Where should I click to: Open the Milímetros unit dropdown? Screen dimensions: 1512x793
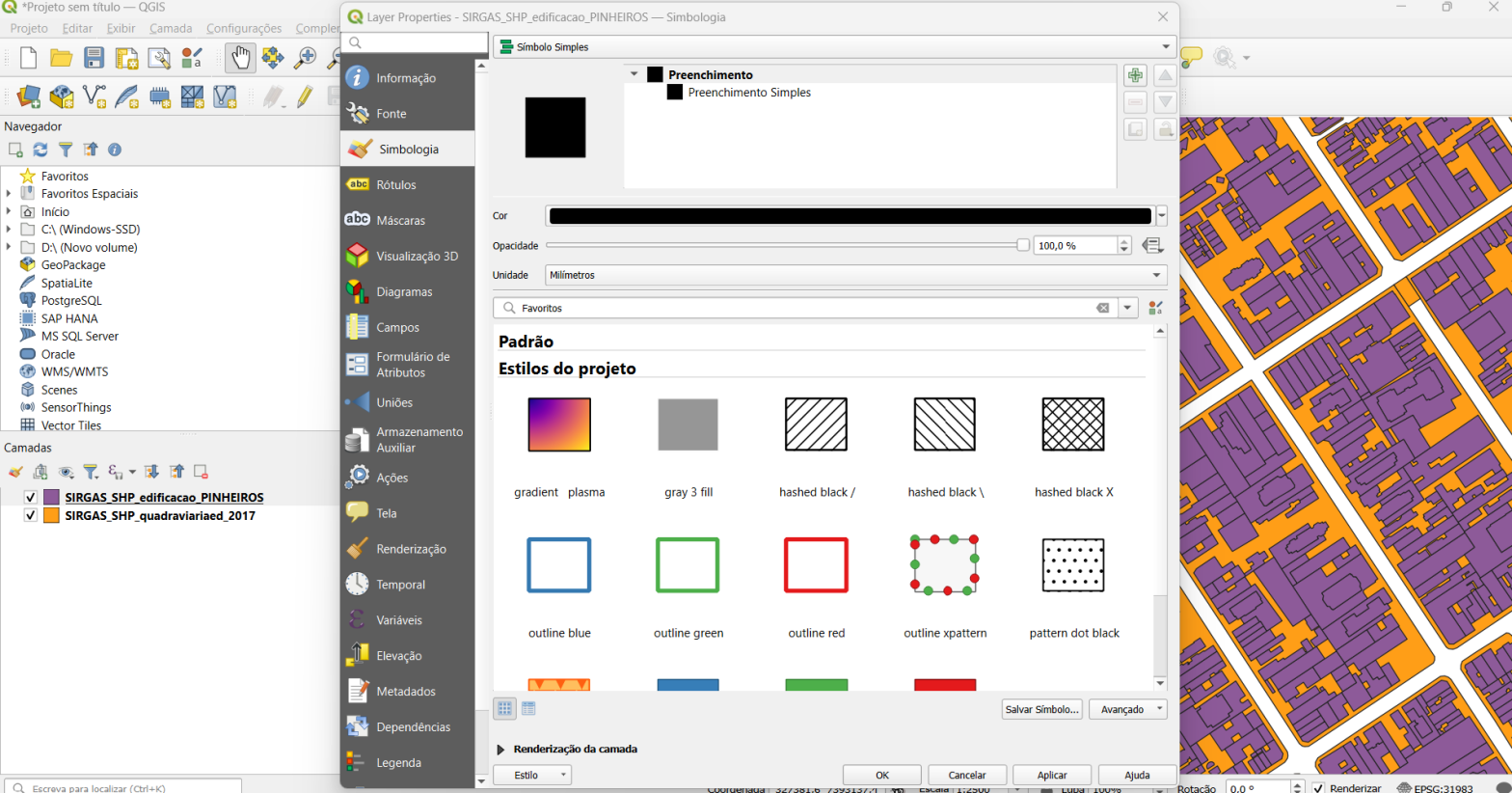tap(855, 275)
